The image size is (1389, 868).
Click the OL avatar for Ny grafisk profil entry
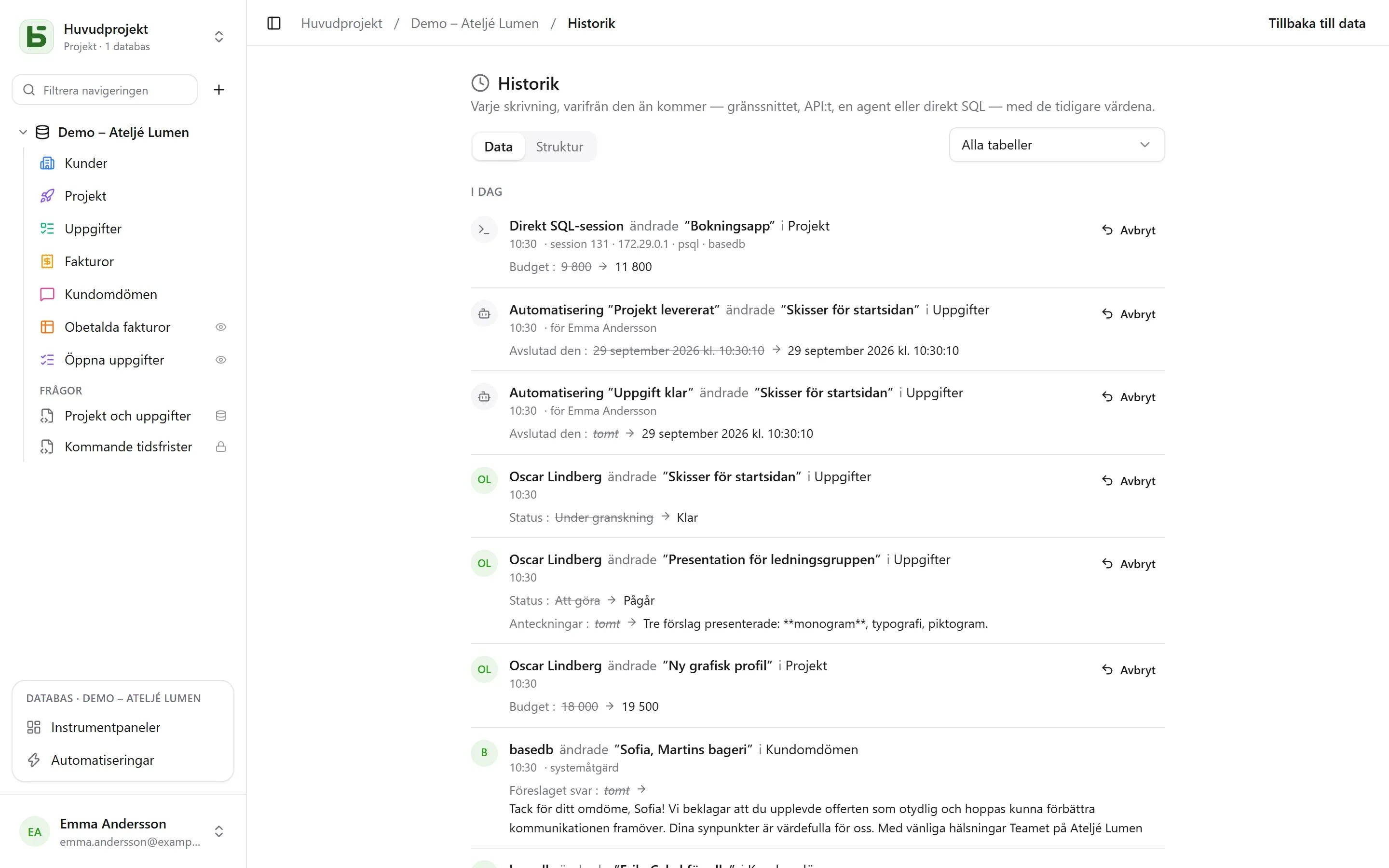(x=484, y=669)
